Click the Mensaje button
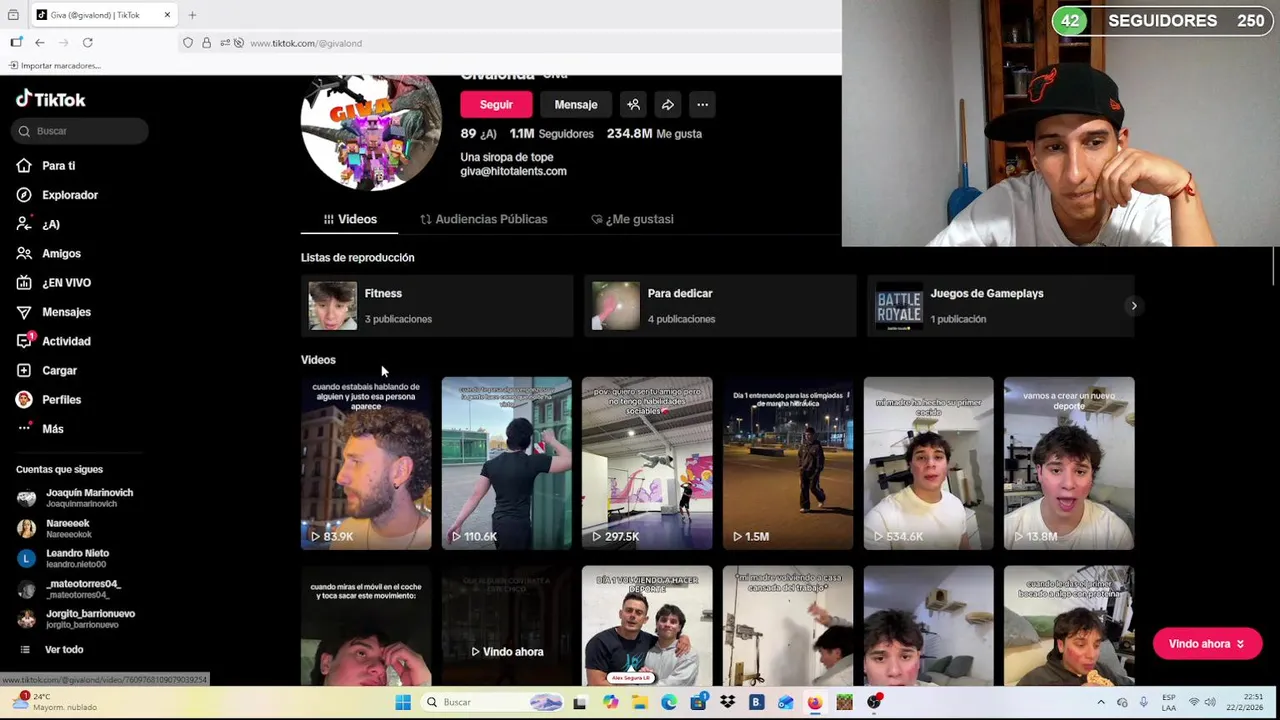This screenshot has height=720, width=1280. pos(576,105)
